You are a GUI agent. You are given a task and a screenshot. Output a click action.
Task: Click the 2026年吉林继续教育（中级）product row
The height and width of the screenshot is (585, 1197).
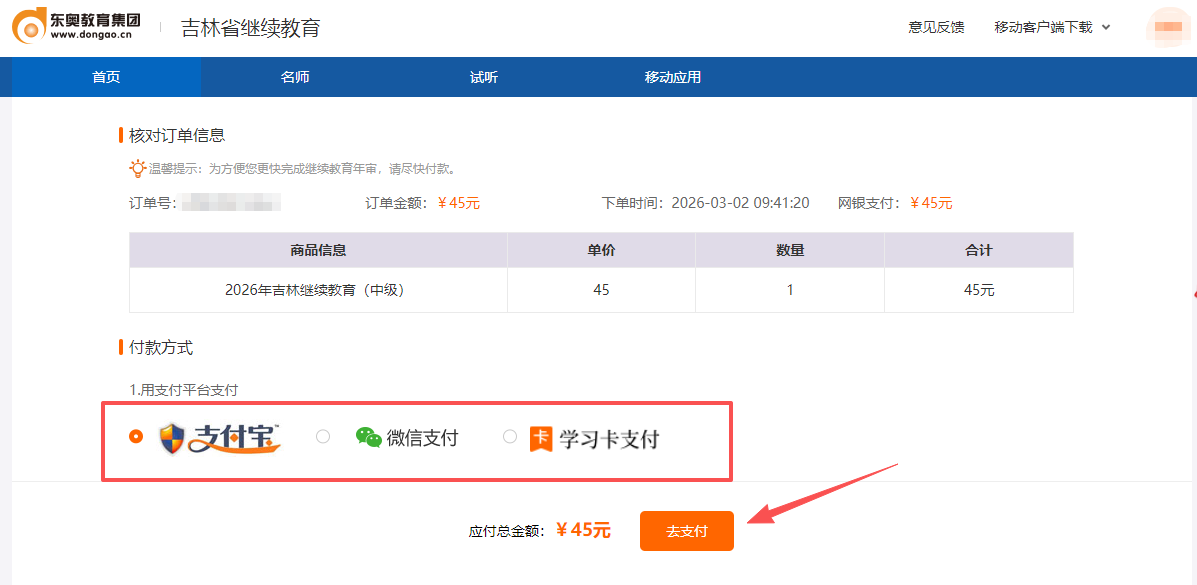click(x=317, y=289)
